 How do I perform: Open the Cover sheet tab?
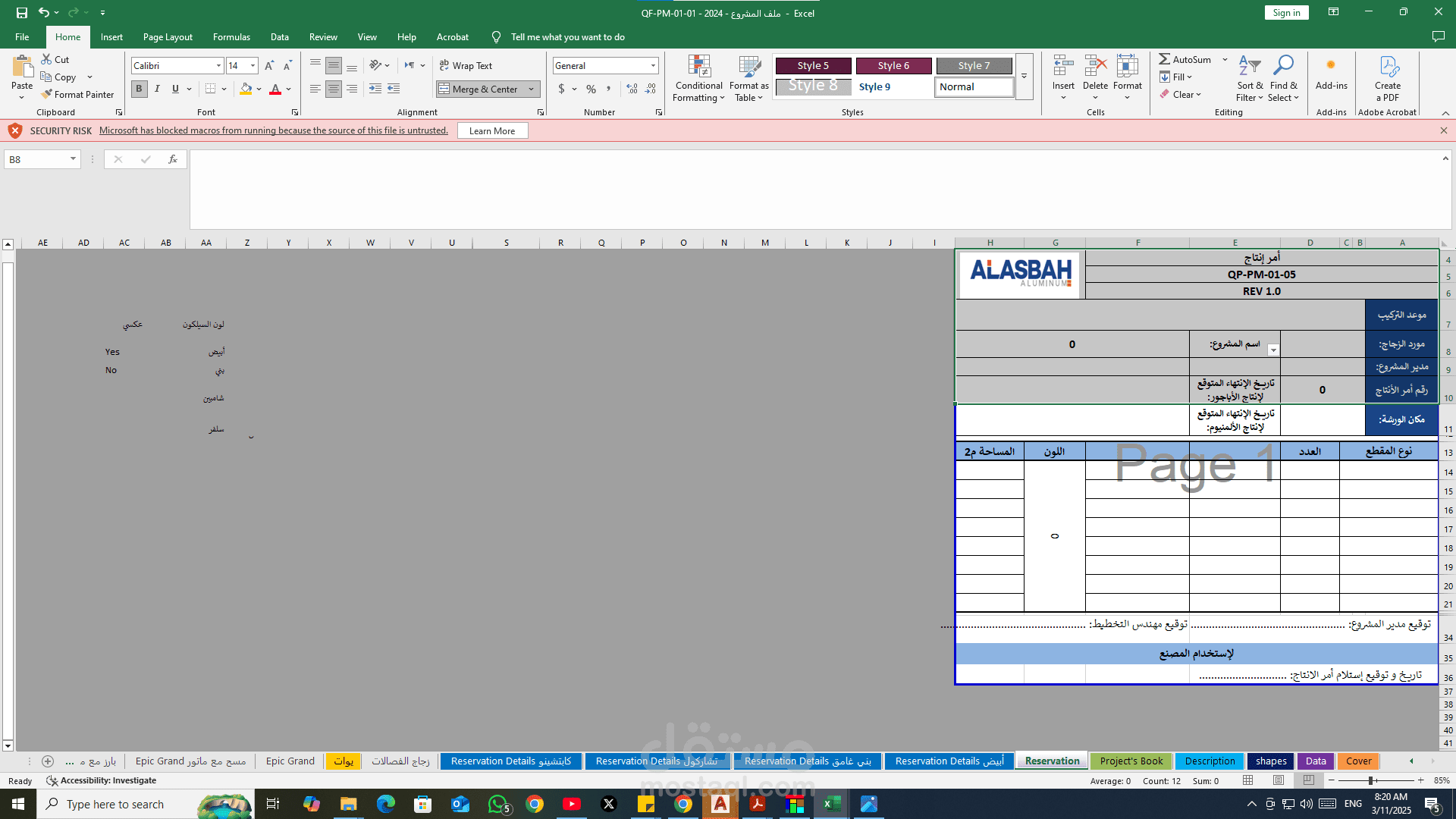tap(1358, 761)
